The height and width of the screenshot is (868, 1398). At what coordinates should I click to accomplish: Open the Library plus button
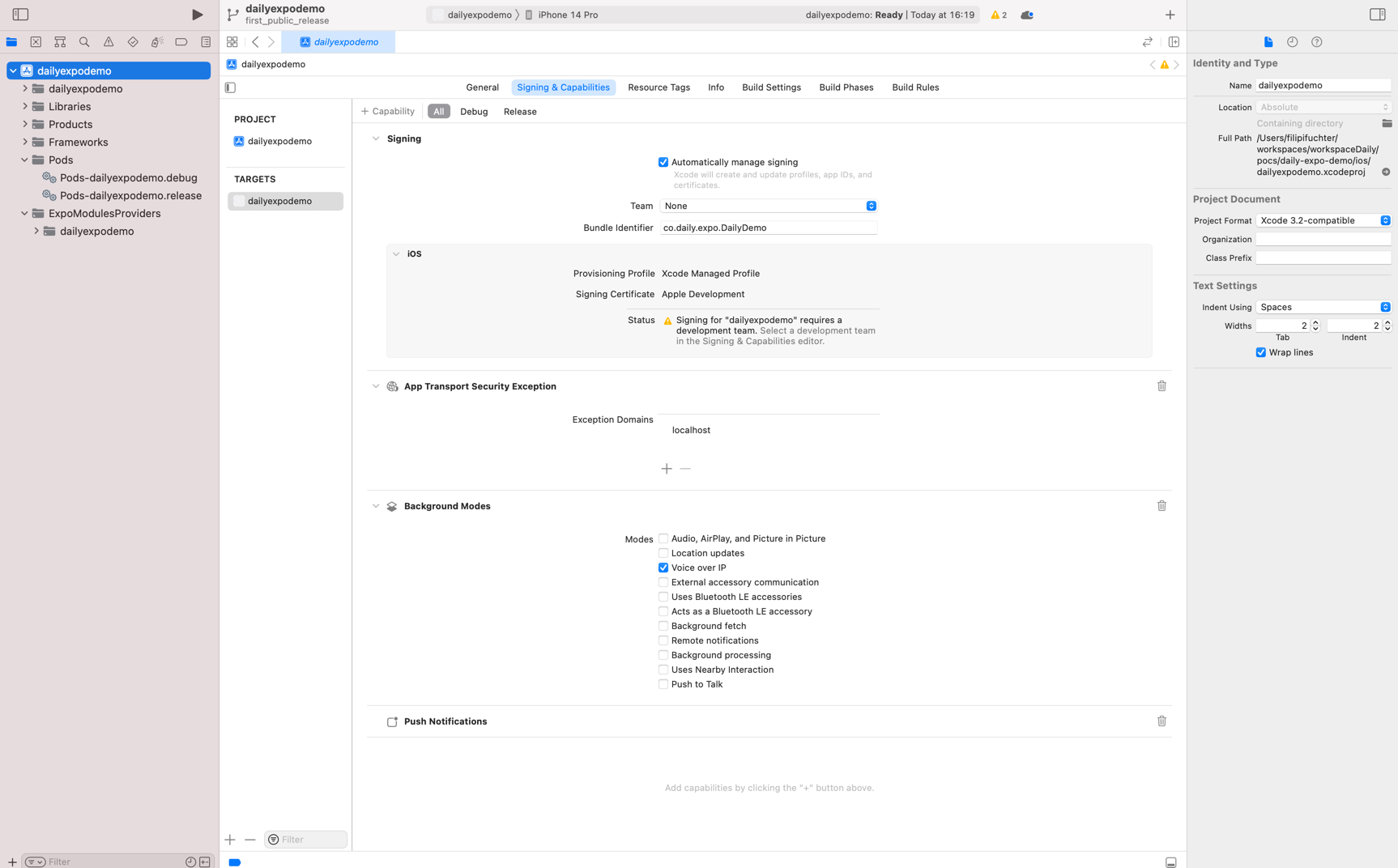[x=1170, y=15]
